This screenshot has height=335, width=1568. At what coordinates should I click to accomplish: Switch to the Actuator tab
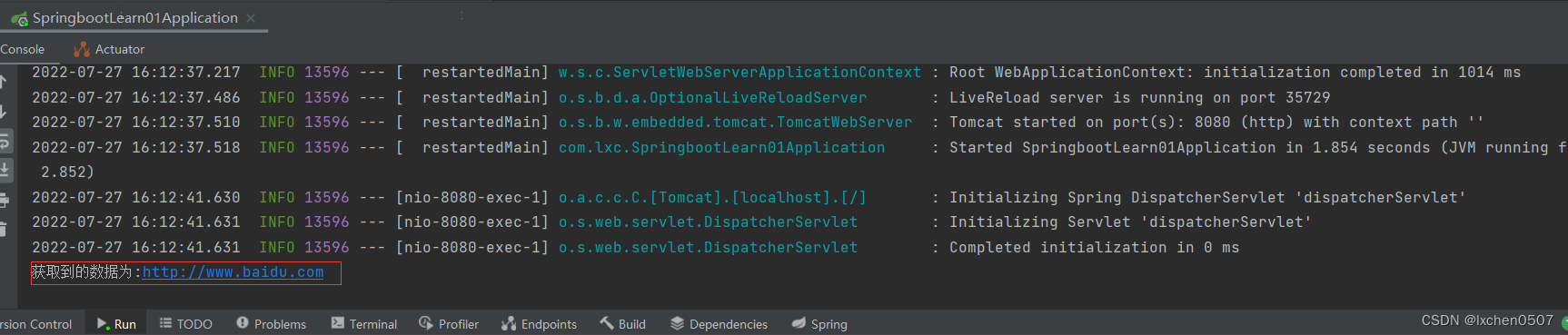tap(109, 49)
